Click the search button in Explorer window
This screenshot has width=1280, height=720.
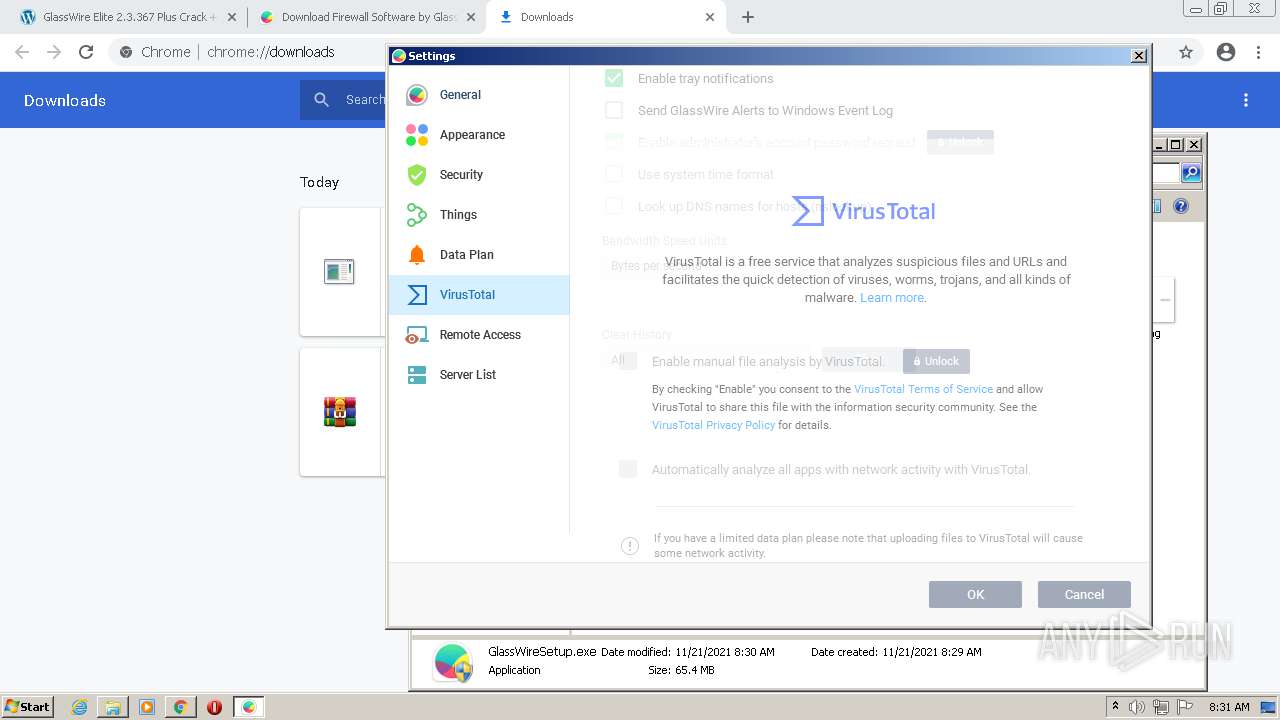tap(1191, 173)
